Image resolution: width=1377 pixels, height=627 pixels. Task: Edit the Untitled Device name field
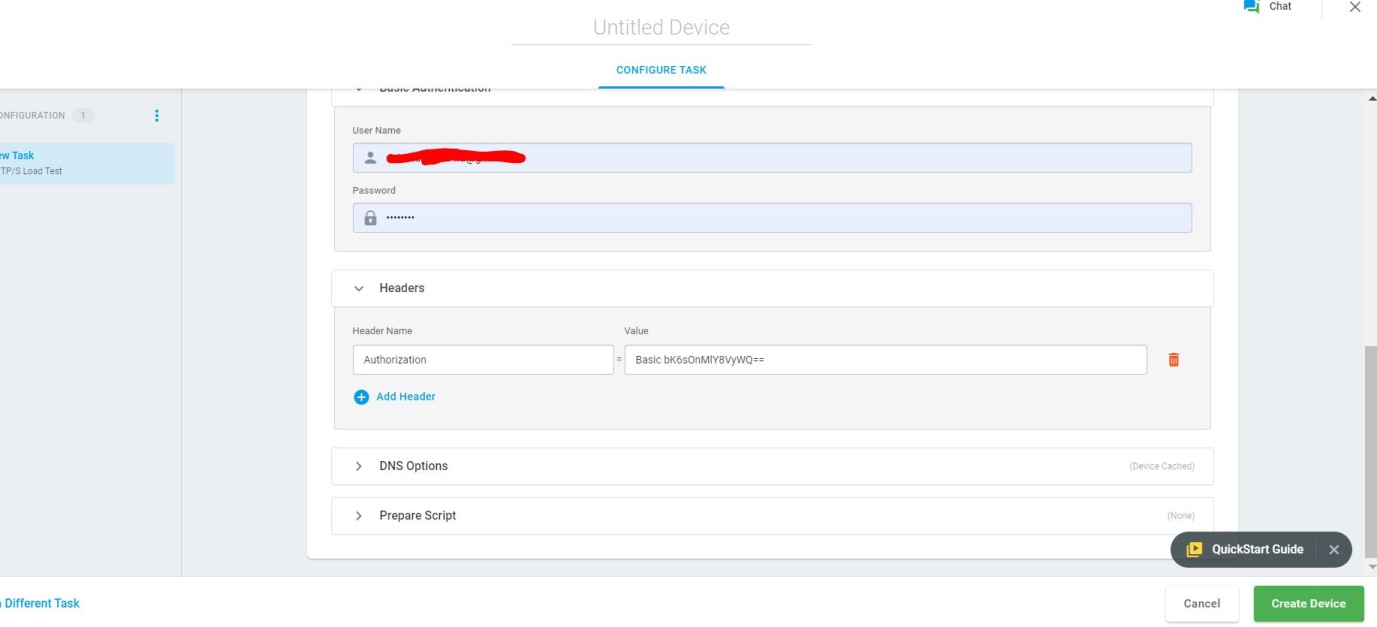click(661, 28)
